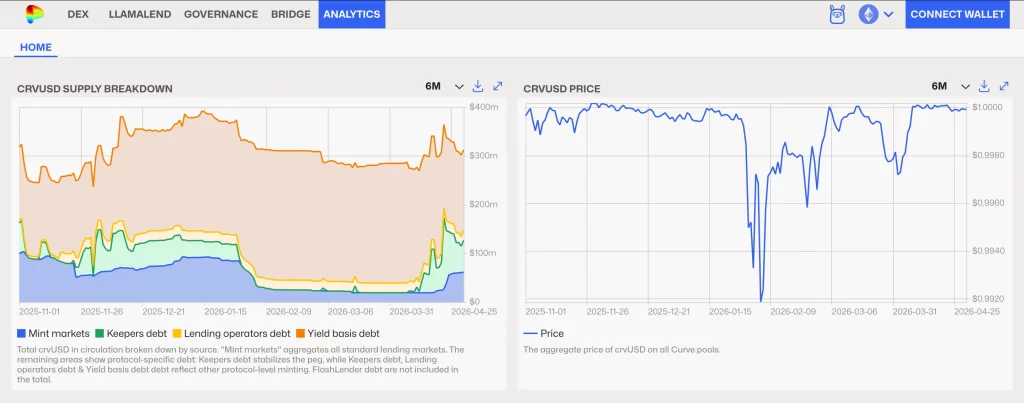Click the green Keepers debt color swatch
The height and width of the screenshot is (403, 1024).
pyautogui.click(x=99, y=333)
